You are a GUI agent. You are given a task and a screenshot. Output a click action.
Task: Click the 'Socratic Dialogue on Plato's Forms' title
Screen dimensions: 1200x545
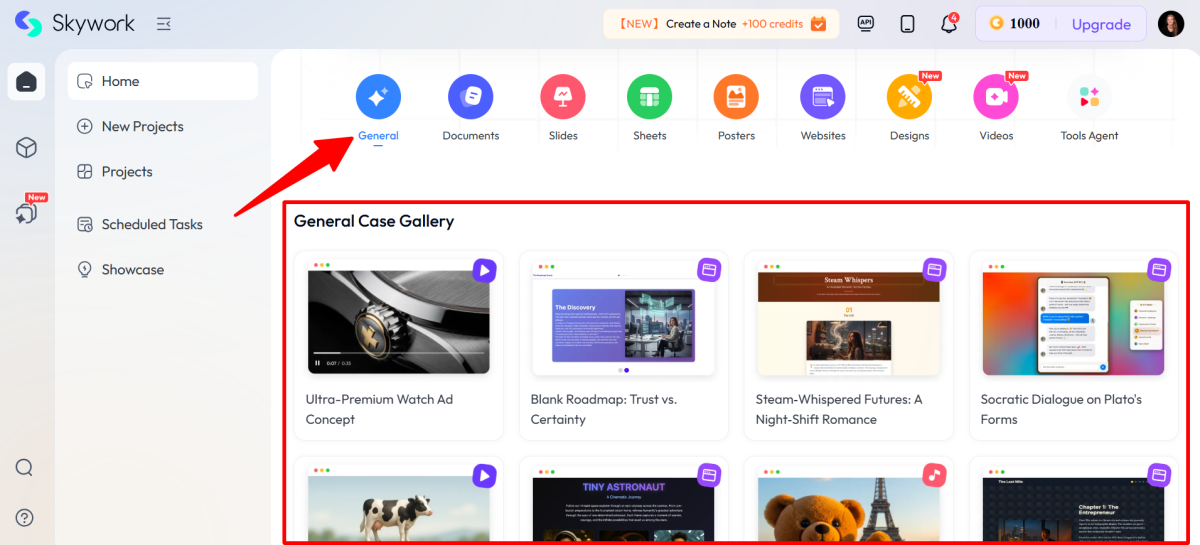pos(1061,409)
